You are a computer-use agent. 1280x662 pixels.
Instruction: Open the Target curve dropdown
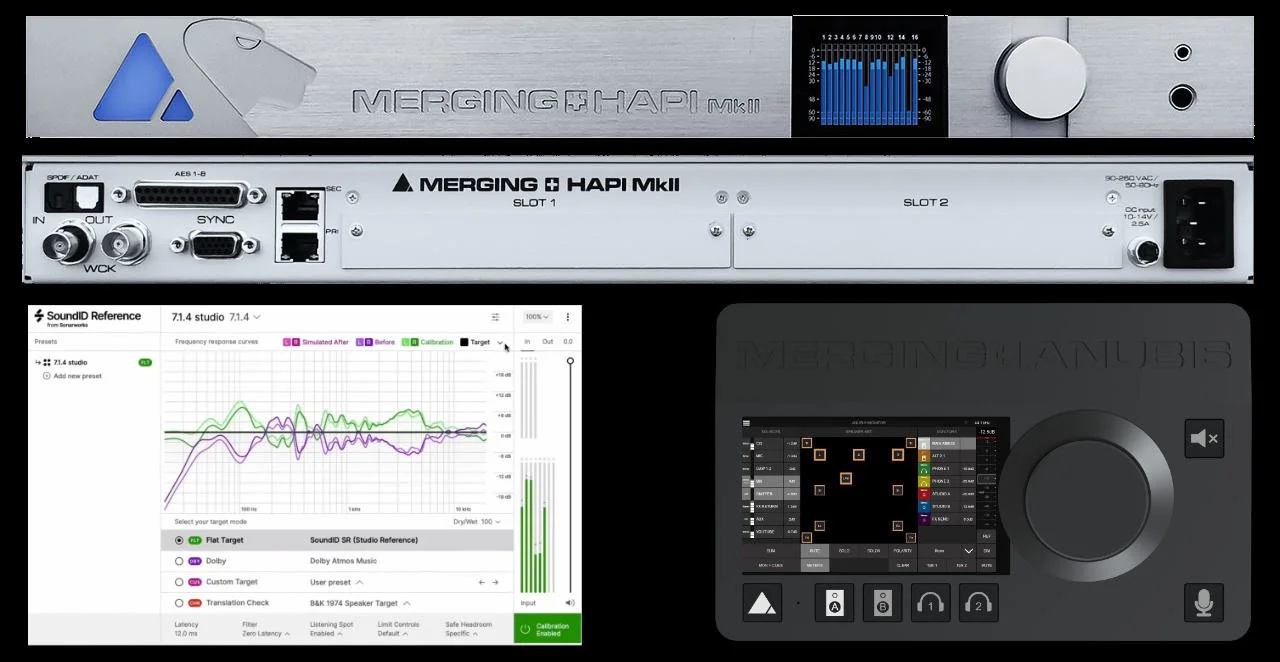coord(500,342)
